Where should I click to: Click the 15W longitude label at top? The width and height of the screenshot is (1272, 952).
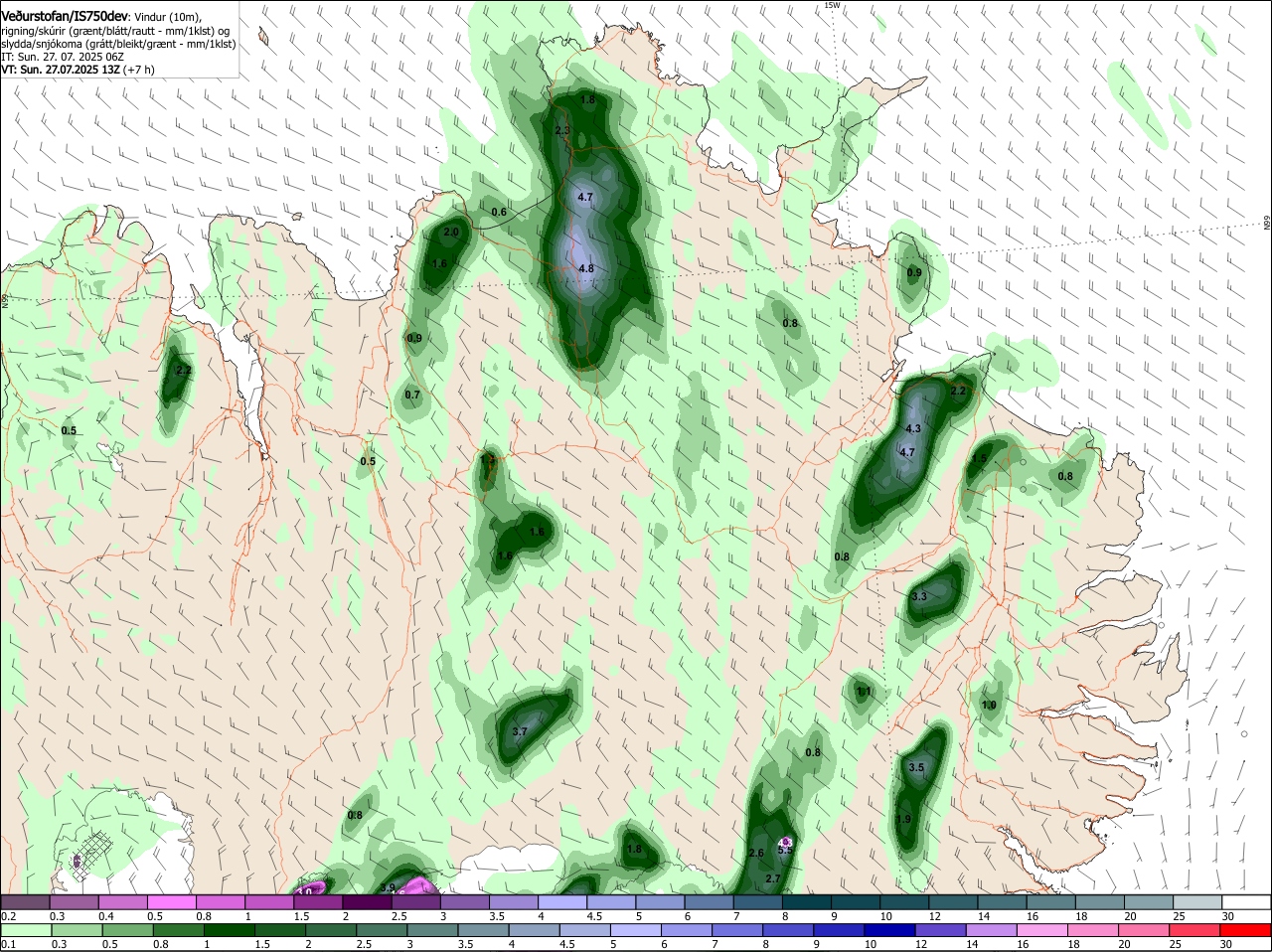[x=832, y=5]
